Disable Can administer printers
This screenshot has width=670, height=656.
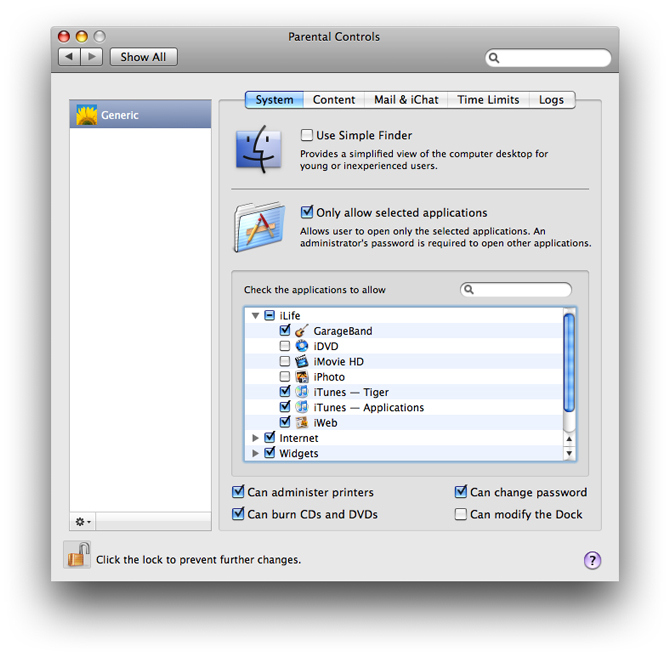point(238,492)
